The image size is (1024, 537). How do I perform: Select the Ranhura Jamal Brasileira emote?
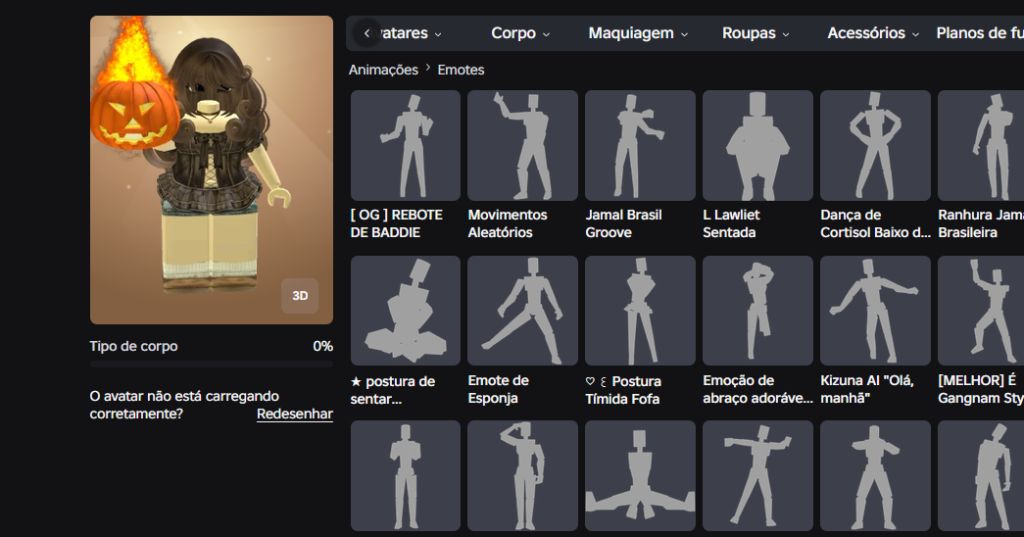[981, 145]
